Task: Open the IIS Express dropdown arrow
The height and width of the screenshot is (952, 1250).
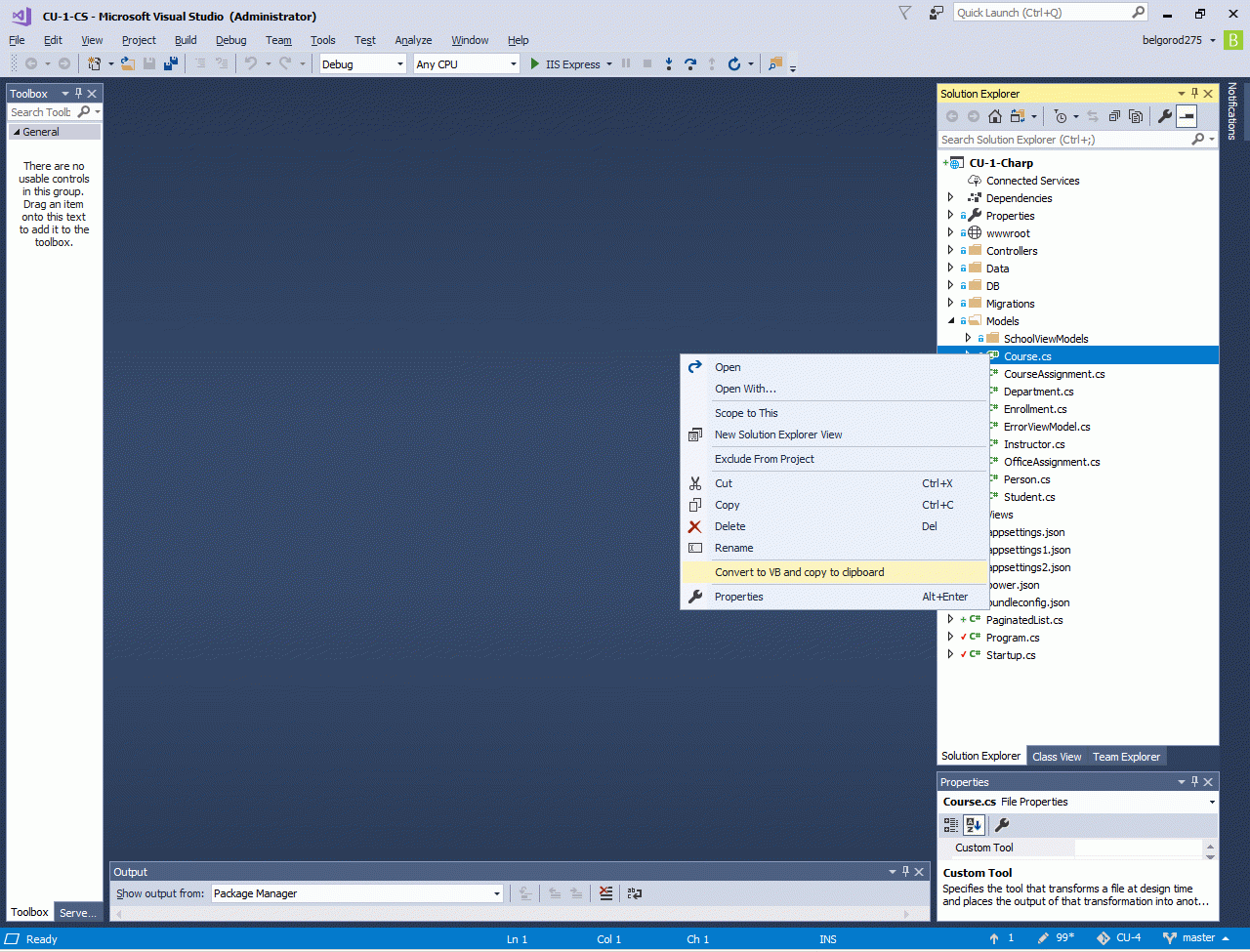Action: point(609,64)
